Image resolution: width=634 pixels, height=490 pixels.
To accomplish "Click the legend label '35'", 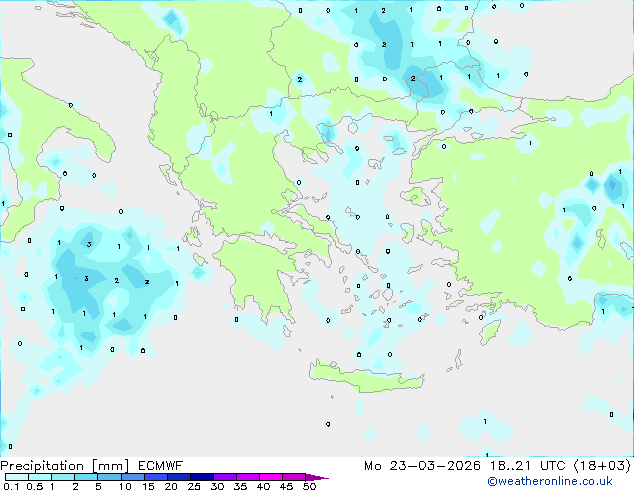I will 240,486.
